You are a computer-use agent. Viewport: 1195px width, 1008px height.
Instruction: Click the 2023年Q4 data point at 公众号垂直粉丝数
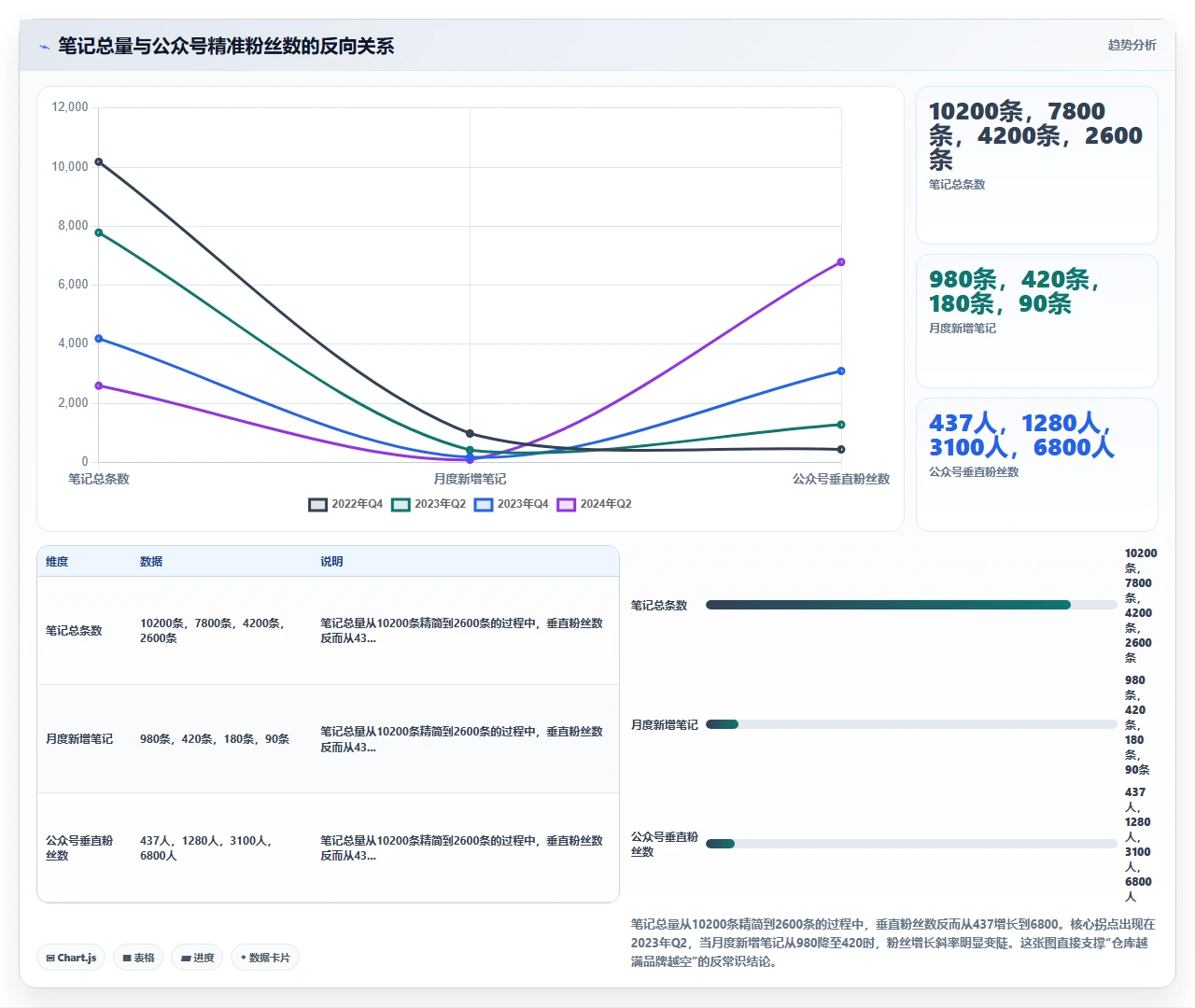pyautogui.click(x=841, y=371)
